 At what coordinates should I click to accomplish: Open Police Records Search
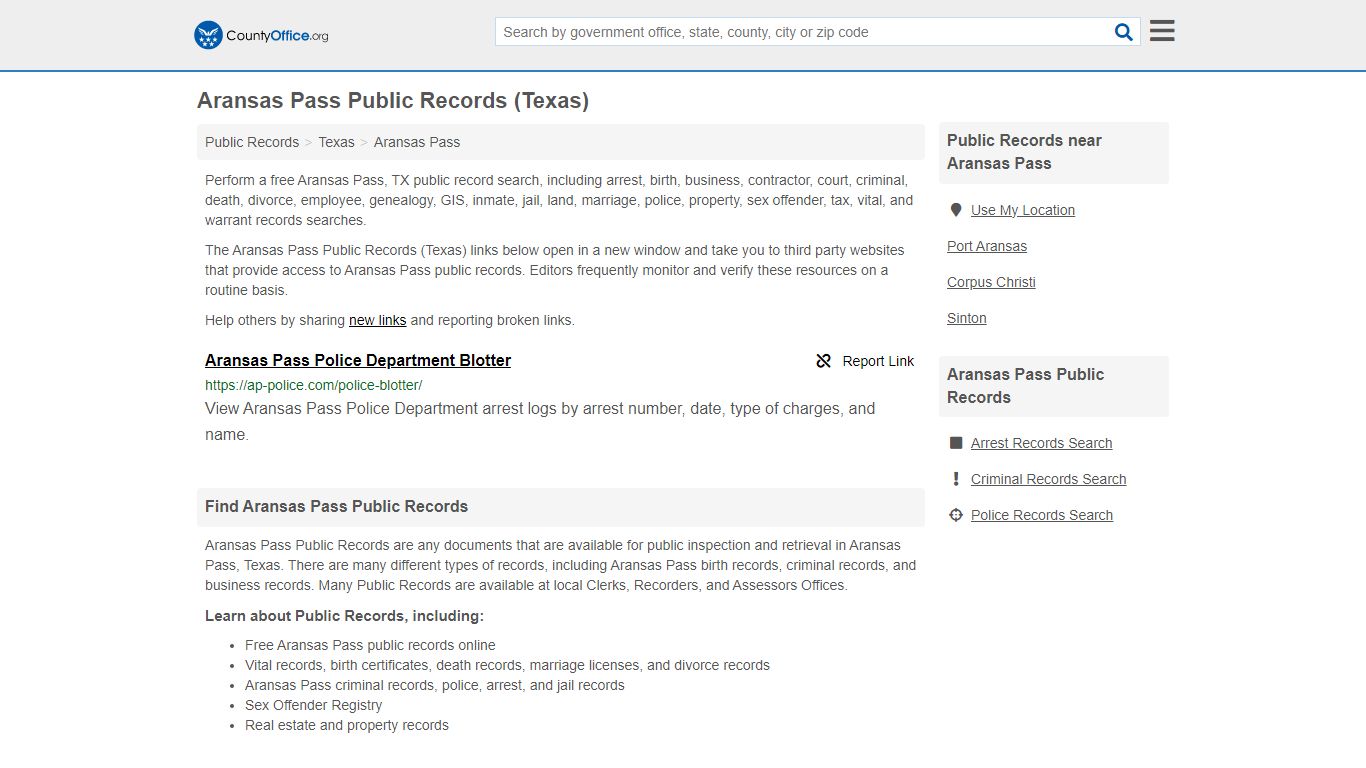(x=1042, y=515)
